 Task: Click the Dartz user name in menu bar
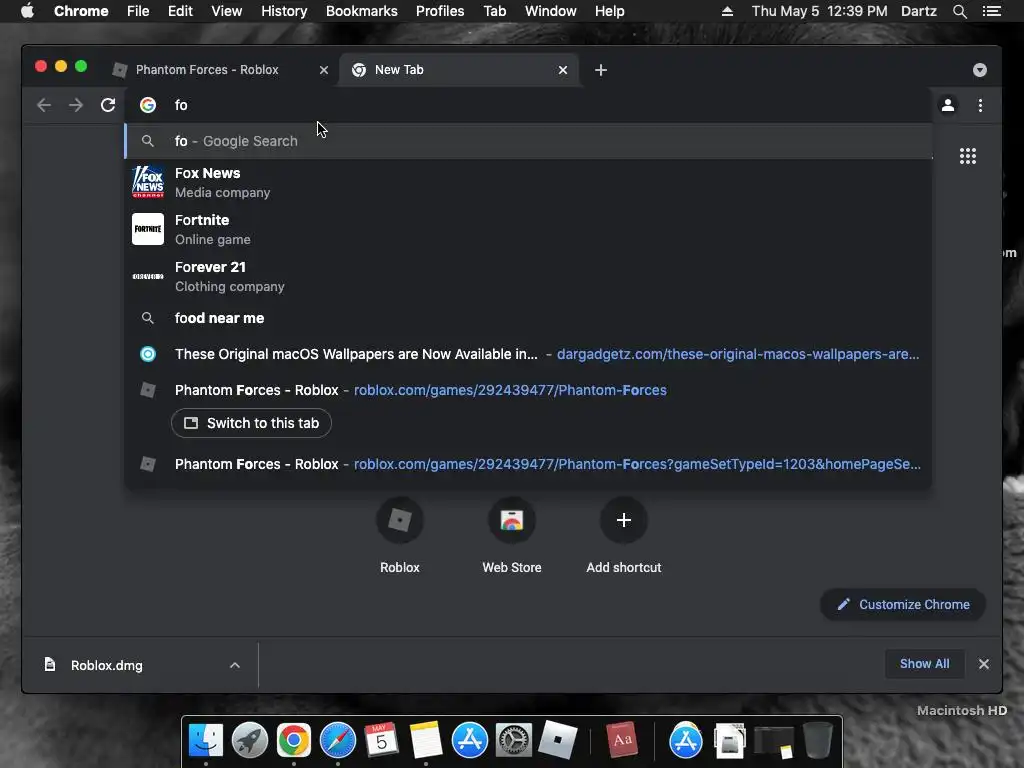[x=918, y=11]
